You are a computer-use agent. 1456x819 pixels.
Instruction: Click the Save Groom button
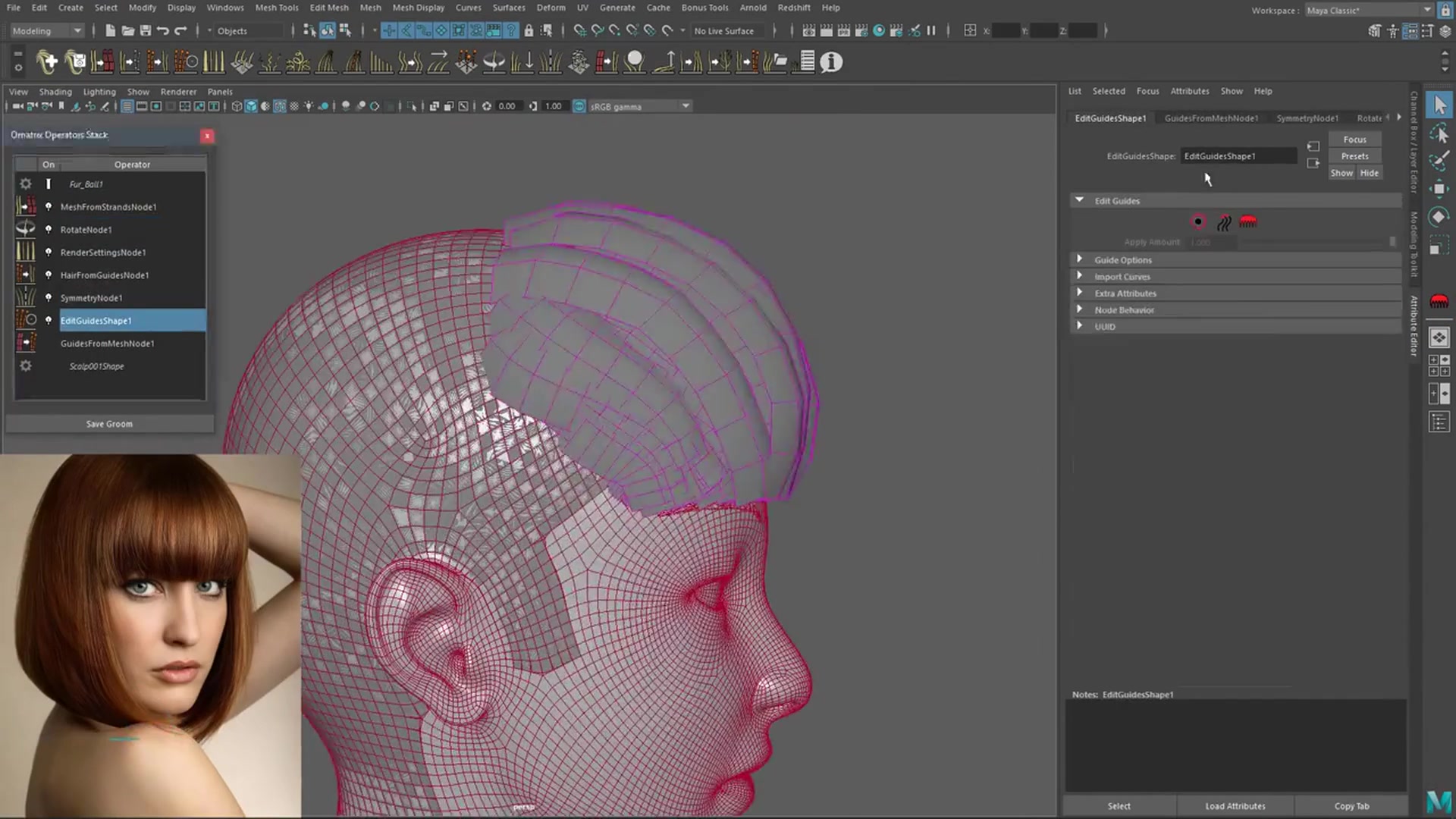click(109, 423)
